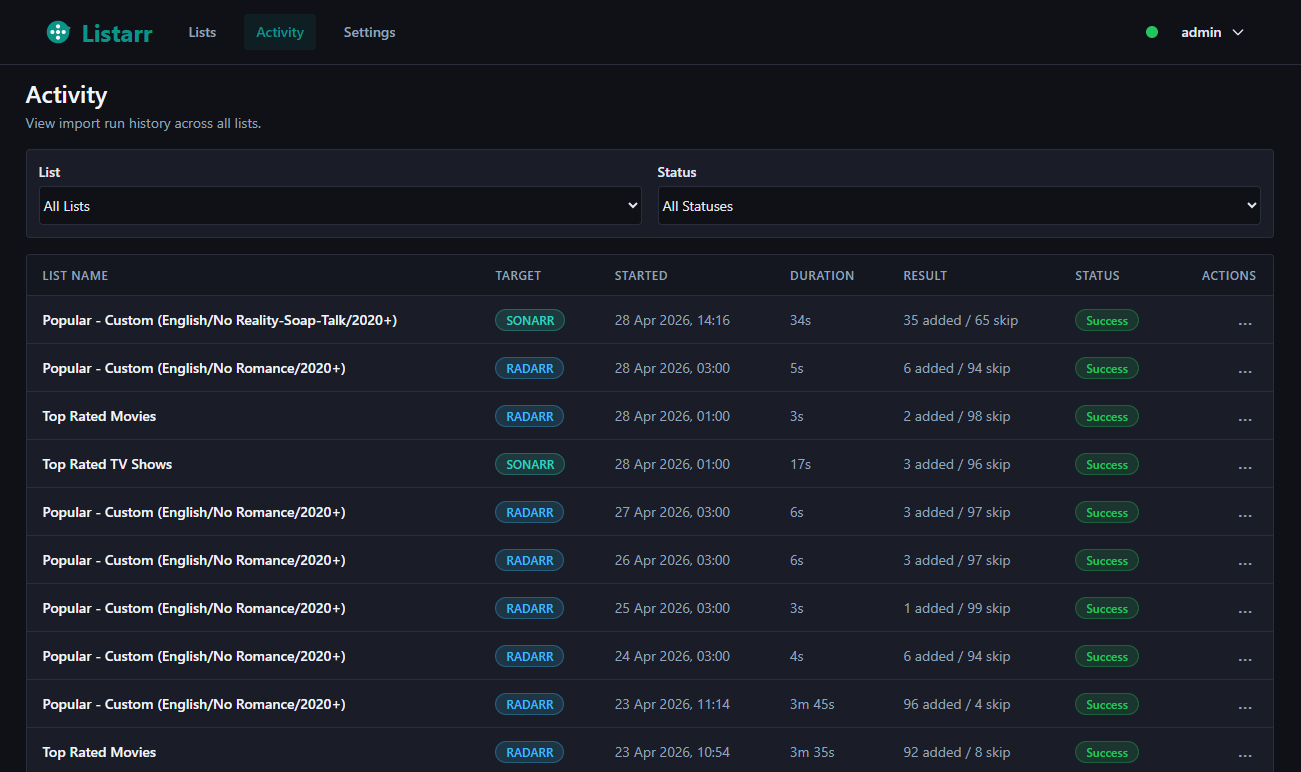The height and width of the screenshot is (772, 1301).
Task: Click Success badge on 23 Apr 11:14 run
Action: coord(1107,705)
